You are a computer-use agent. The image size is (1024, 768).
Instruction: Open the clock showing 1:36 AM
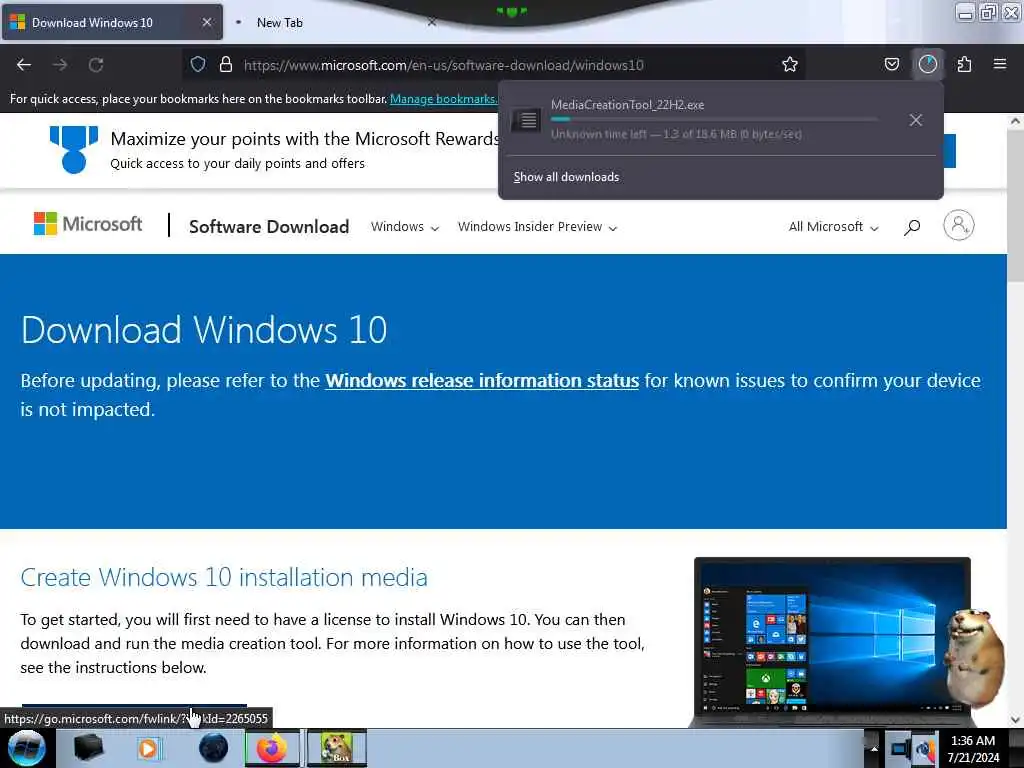point(973,749)
